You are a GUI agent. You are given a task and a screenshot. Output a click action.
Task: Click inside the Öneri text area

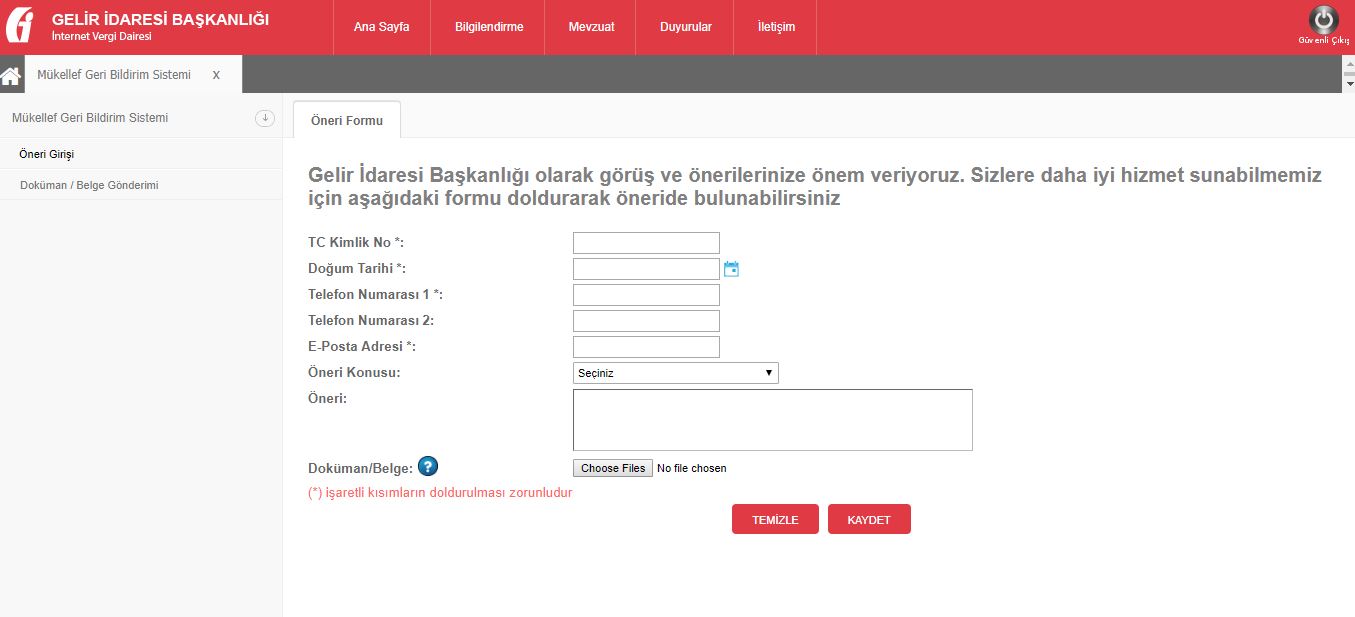pos(772,419)
